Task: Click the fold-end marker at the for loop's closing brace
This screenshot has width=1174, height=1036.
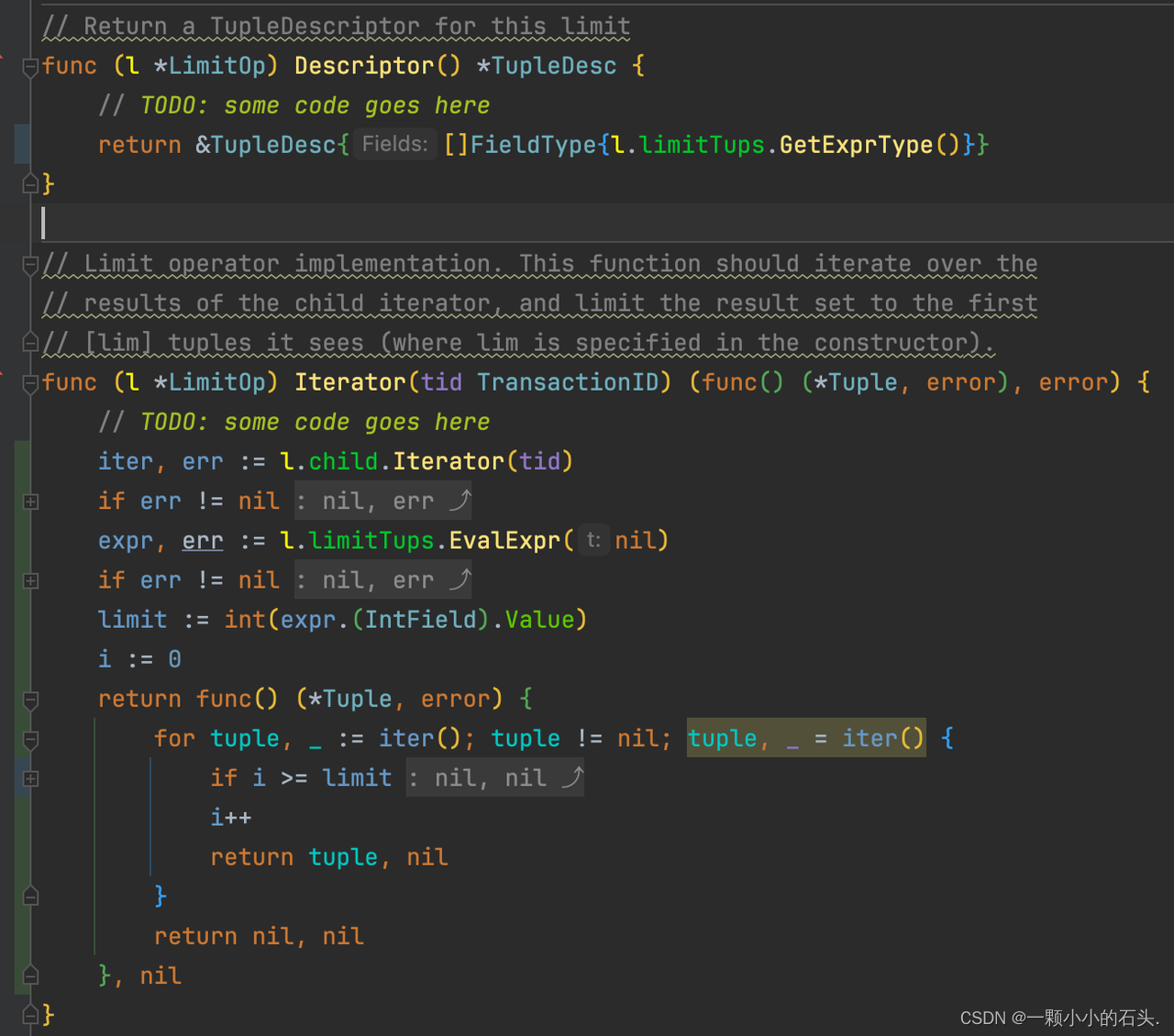Action: (30, 897)
